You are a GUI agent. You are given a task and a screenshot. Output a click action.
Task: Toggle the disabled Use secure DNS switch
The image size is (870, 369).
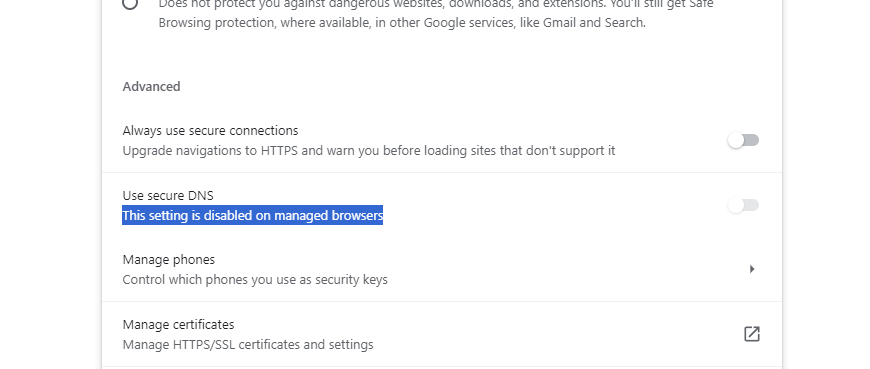point(743,205)
